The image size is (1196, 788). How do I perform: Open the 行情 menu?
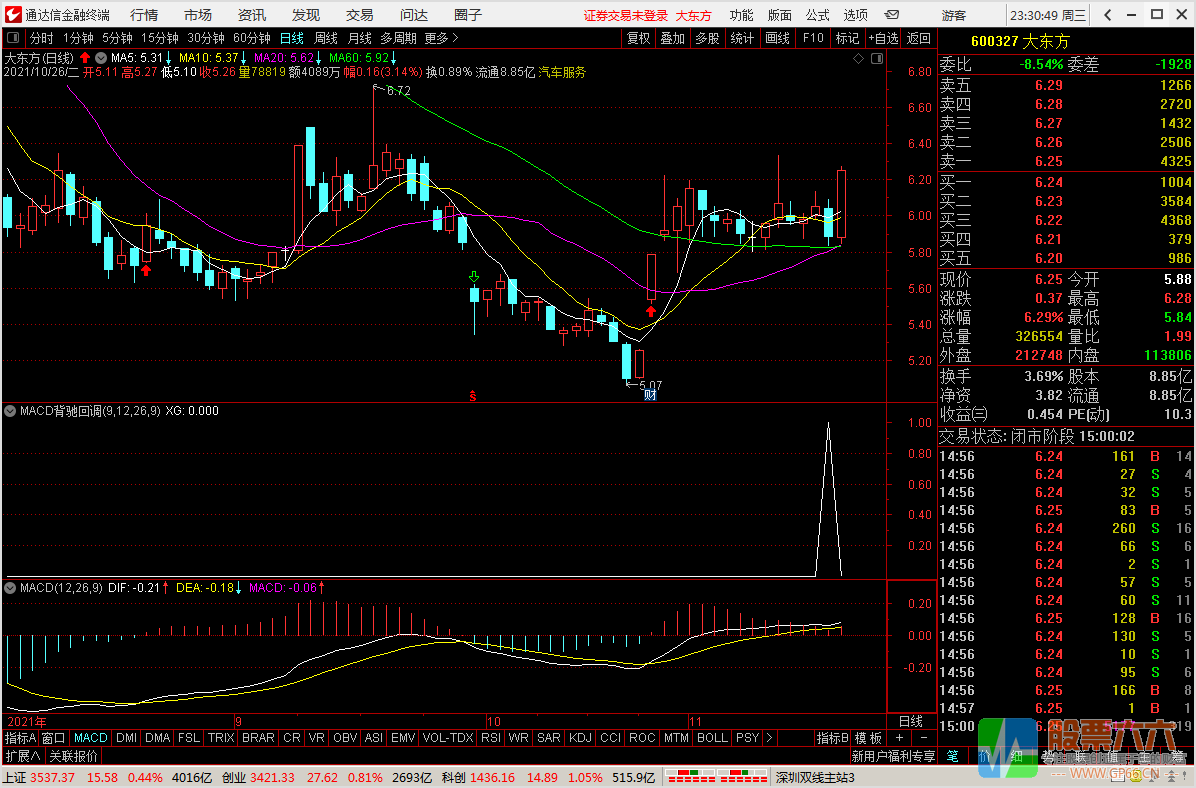[144, 15]
